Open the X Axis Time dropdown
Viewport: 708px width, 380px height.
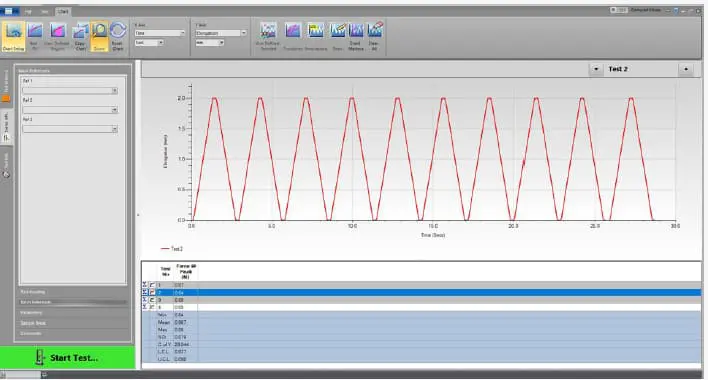160,33
